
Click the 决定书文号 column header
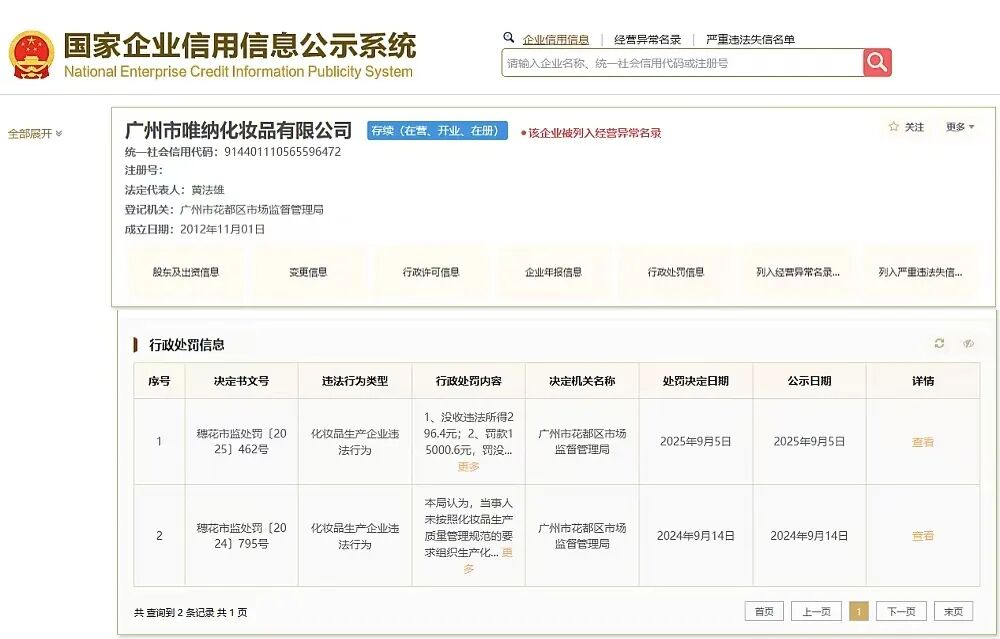[x=241, y=381]
